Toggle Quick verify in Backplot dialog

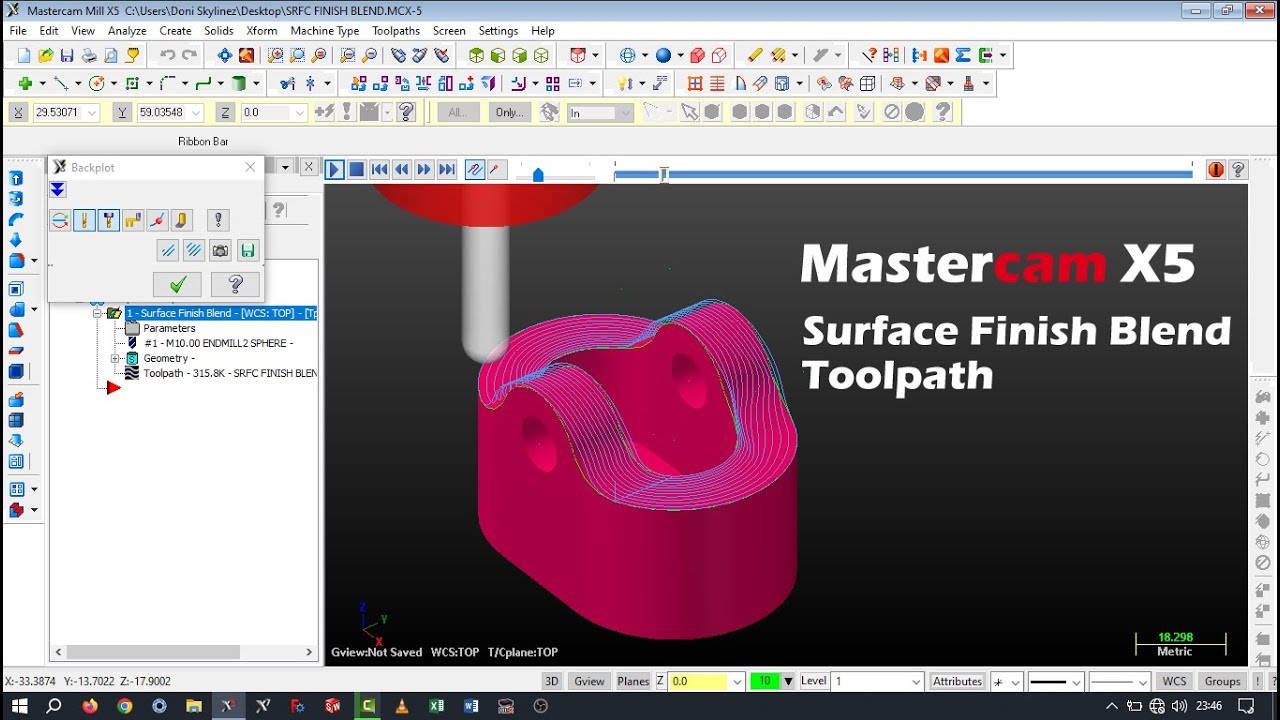click(x=181, y=220)
